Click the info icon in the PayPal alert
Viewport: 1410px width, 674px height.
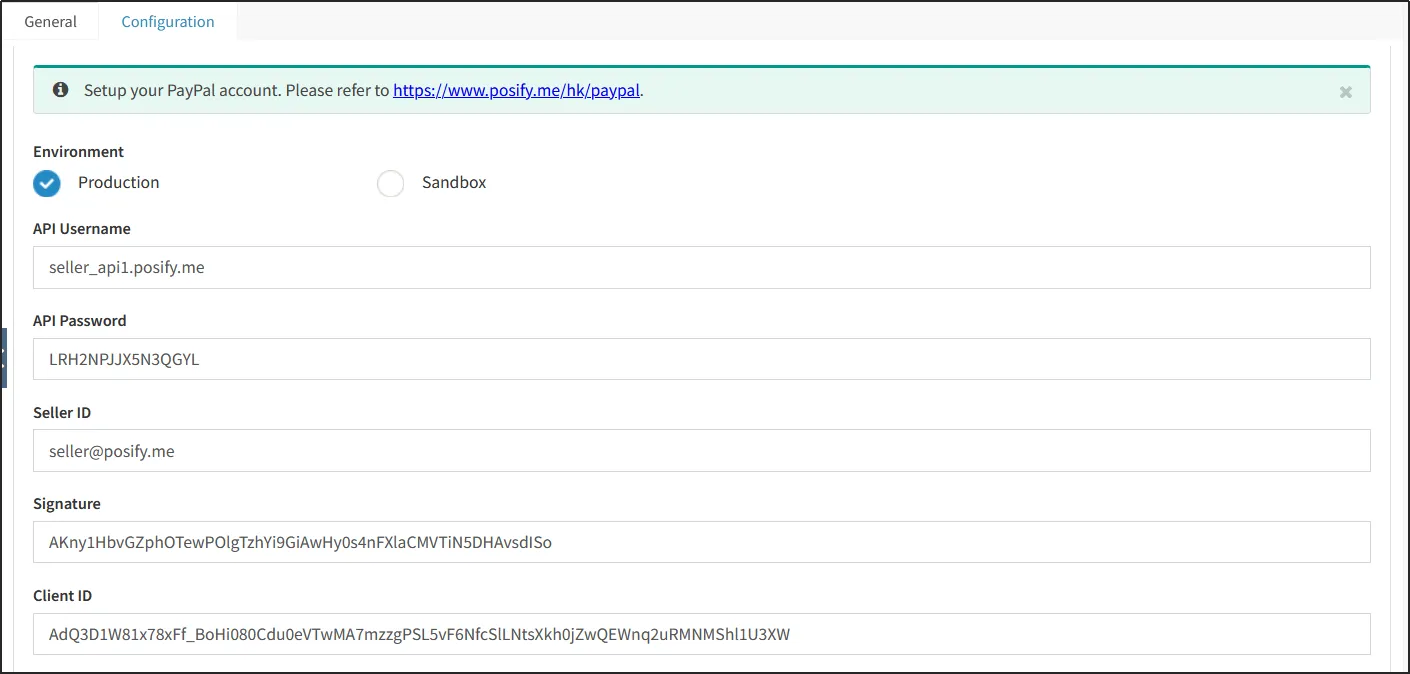tap(61, 90)
